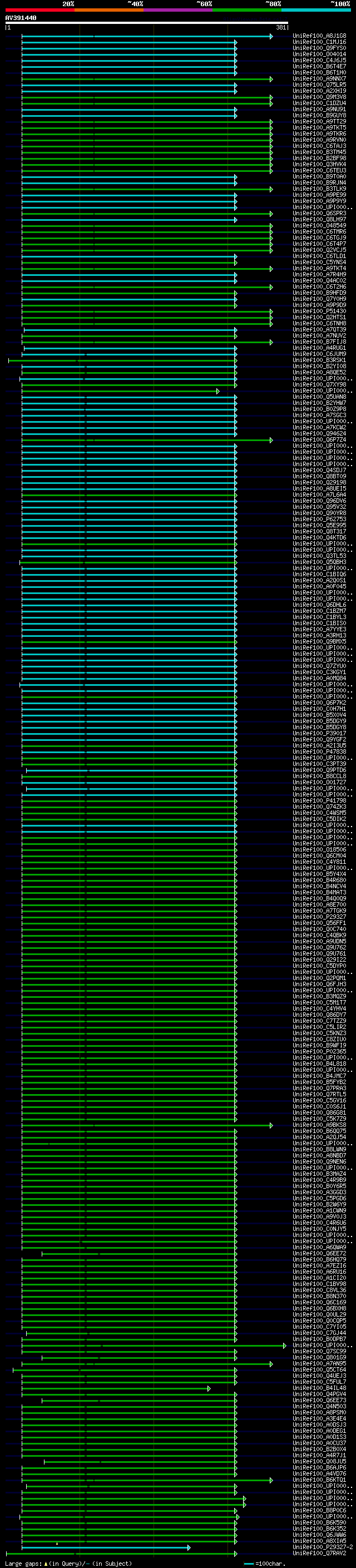Select the UniRef100_Q8LH97 label
The image size is (356, 1568).
click(x=319, y=220)
